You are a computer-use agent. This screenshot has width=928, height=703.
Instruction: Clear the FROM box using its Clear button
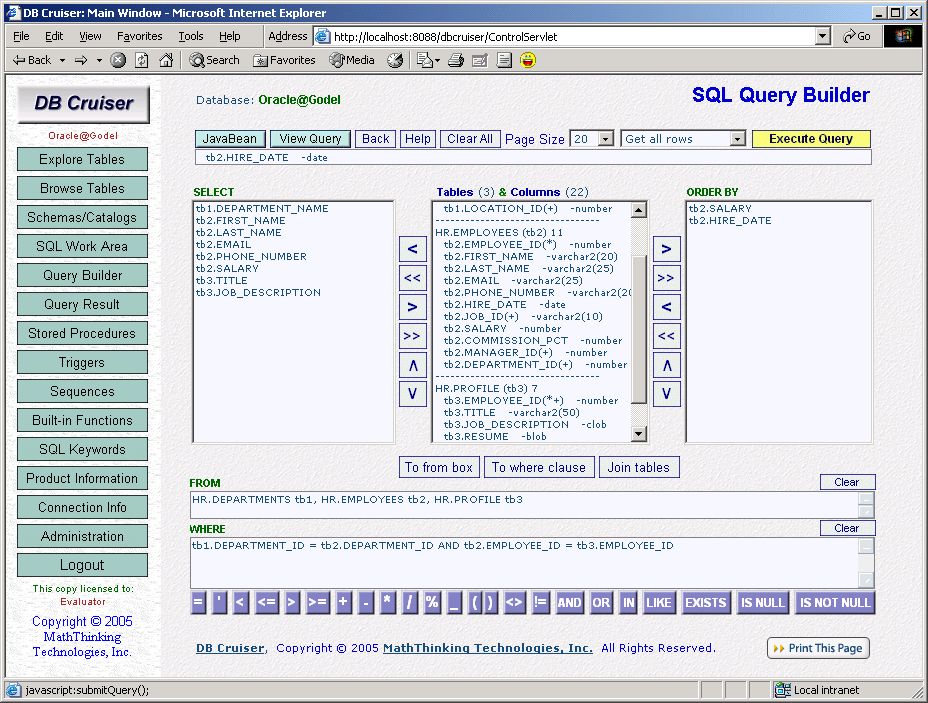(x=847, y=482)
